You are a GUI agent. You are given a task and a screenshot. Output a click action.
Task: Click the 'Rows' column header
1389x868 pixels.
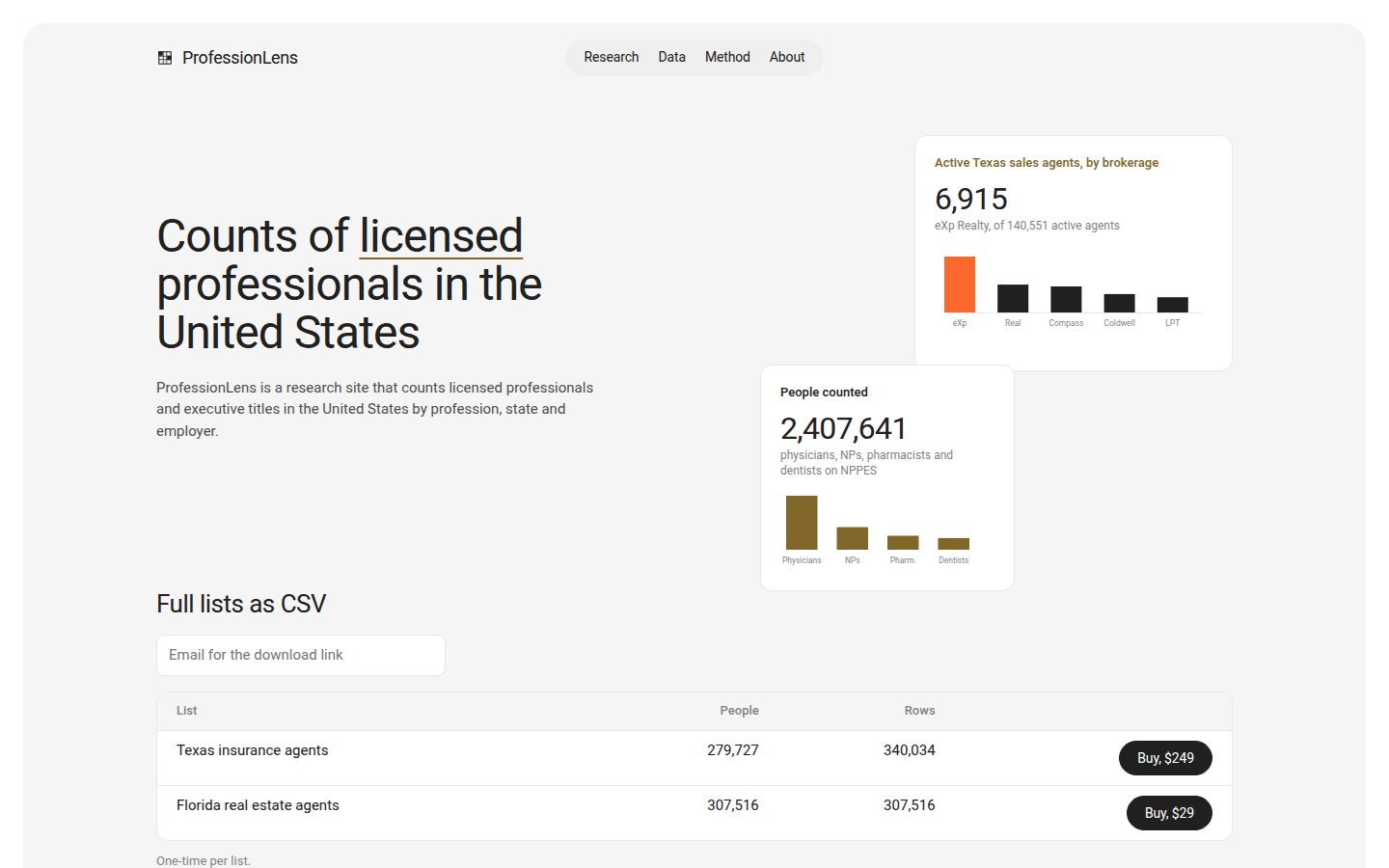coord(919,711)
